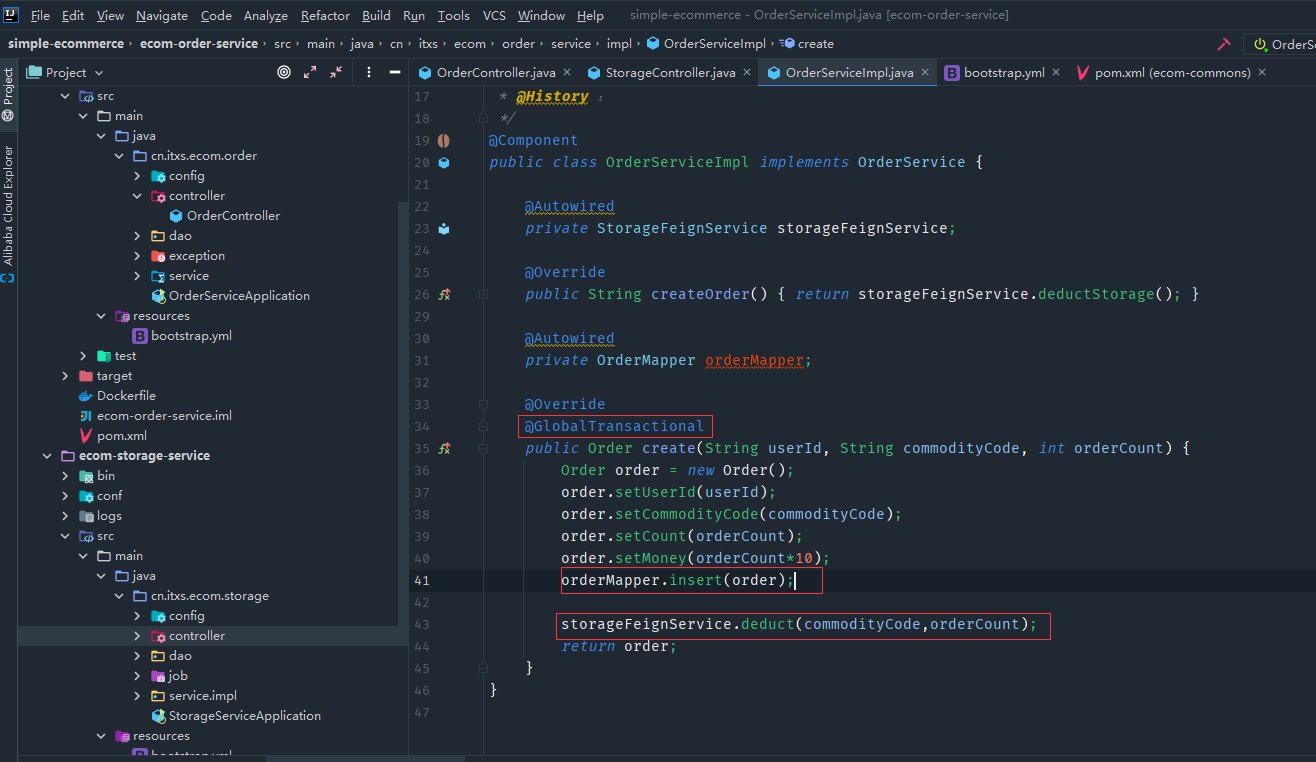Image resolution: width=1316 pixels, height=762 pixels.
Task: Fold the createOrder method on line 26
Action: (x=483, y=294)
